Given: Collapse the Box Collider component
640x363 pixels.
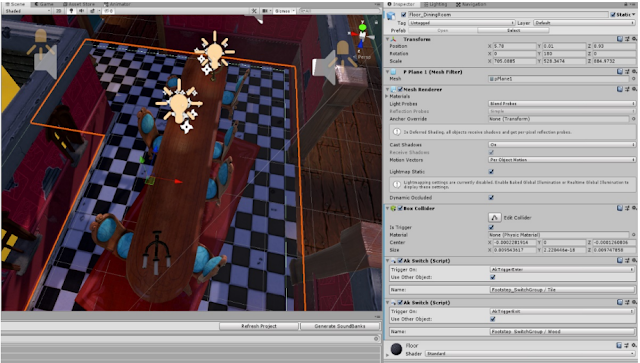Looking at the screenshot, I should [387, 208].
